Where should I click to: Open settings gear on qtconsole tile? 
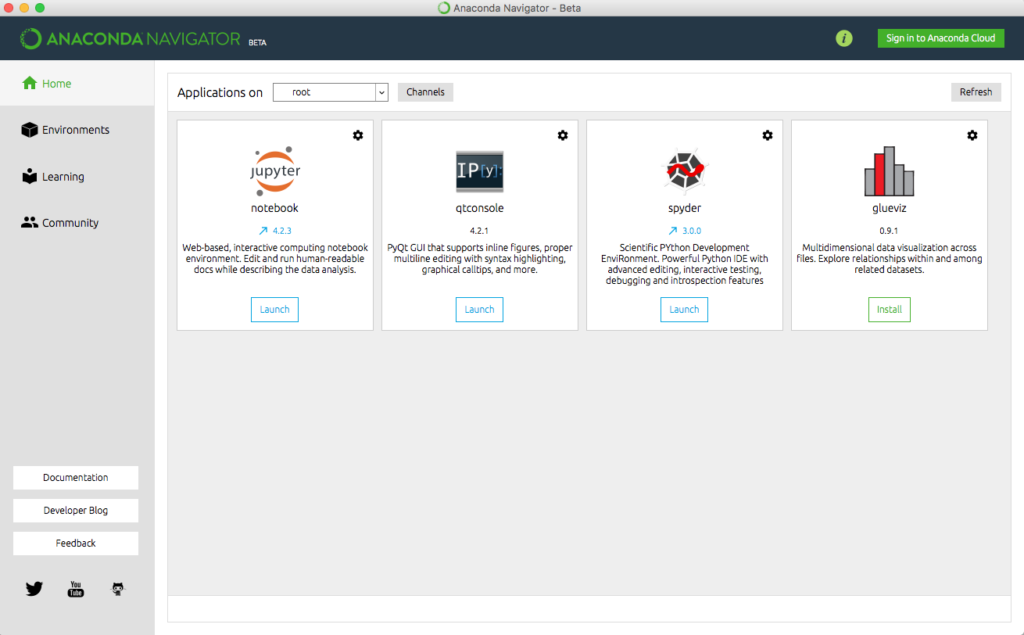(x=563, y=135)
